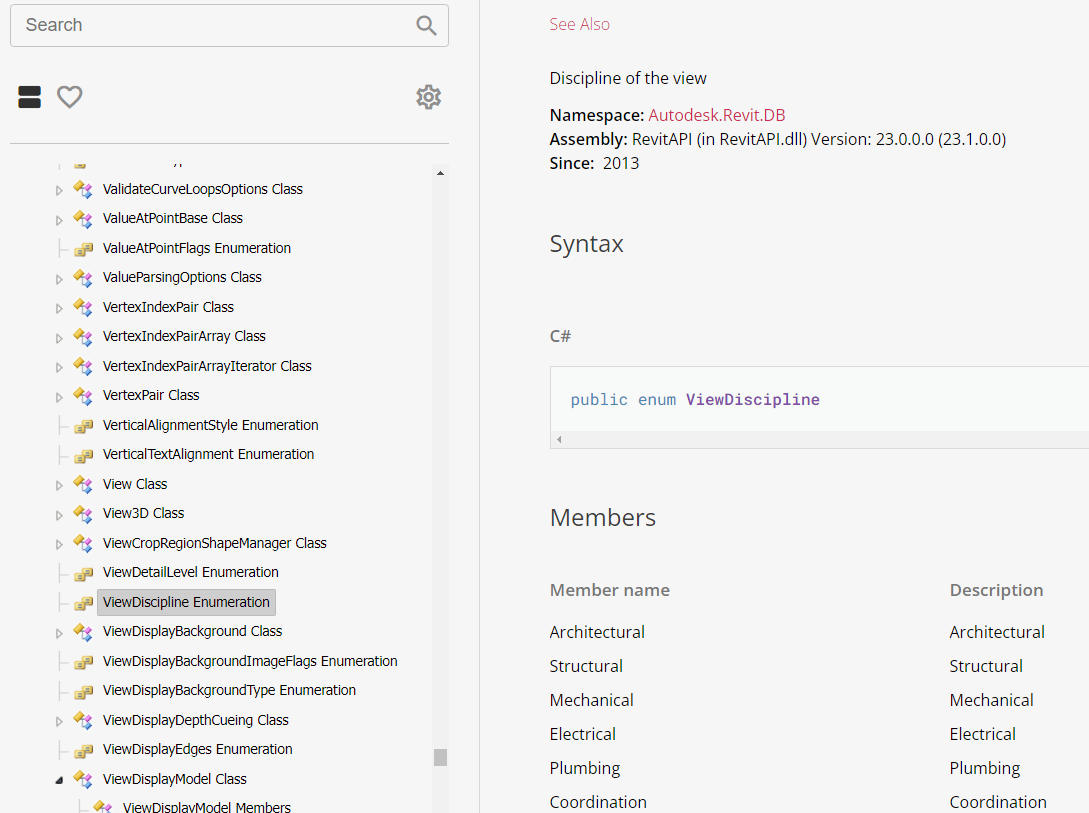This screenshot has width=1089, height=813.
Task: Collapse the ViewDisplayModel Class node
Action: [59, 780]
